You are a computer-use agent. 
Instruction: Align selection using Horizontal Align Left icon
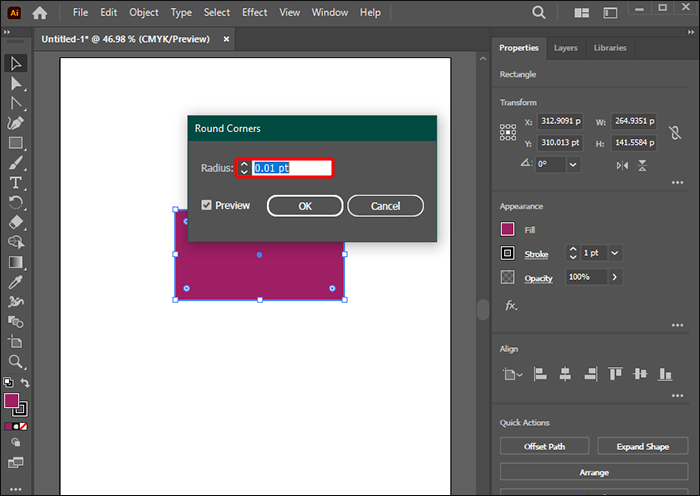541,374
